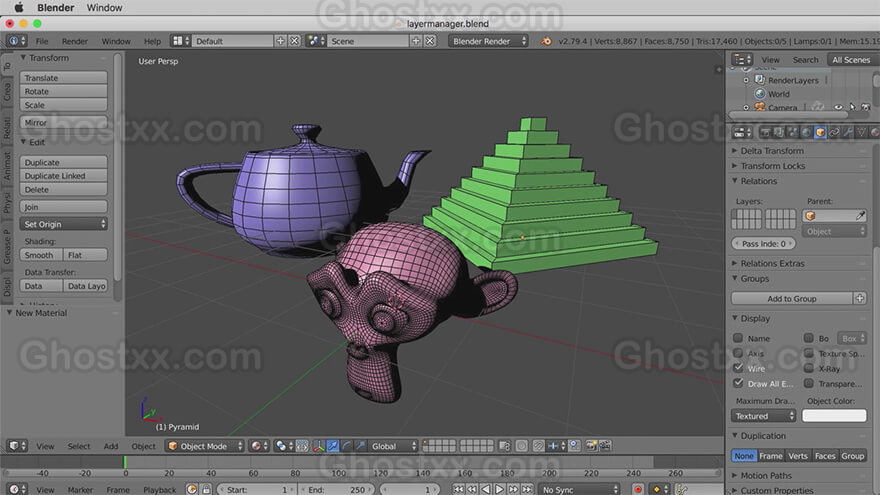Add a new screen layout
Viewport: 880px width, 495px height.
pos(280,41)
